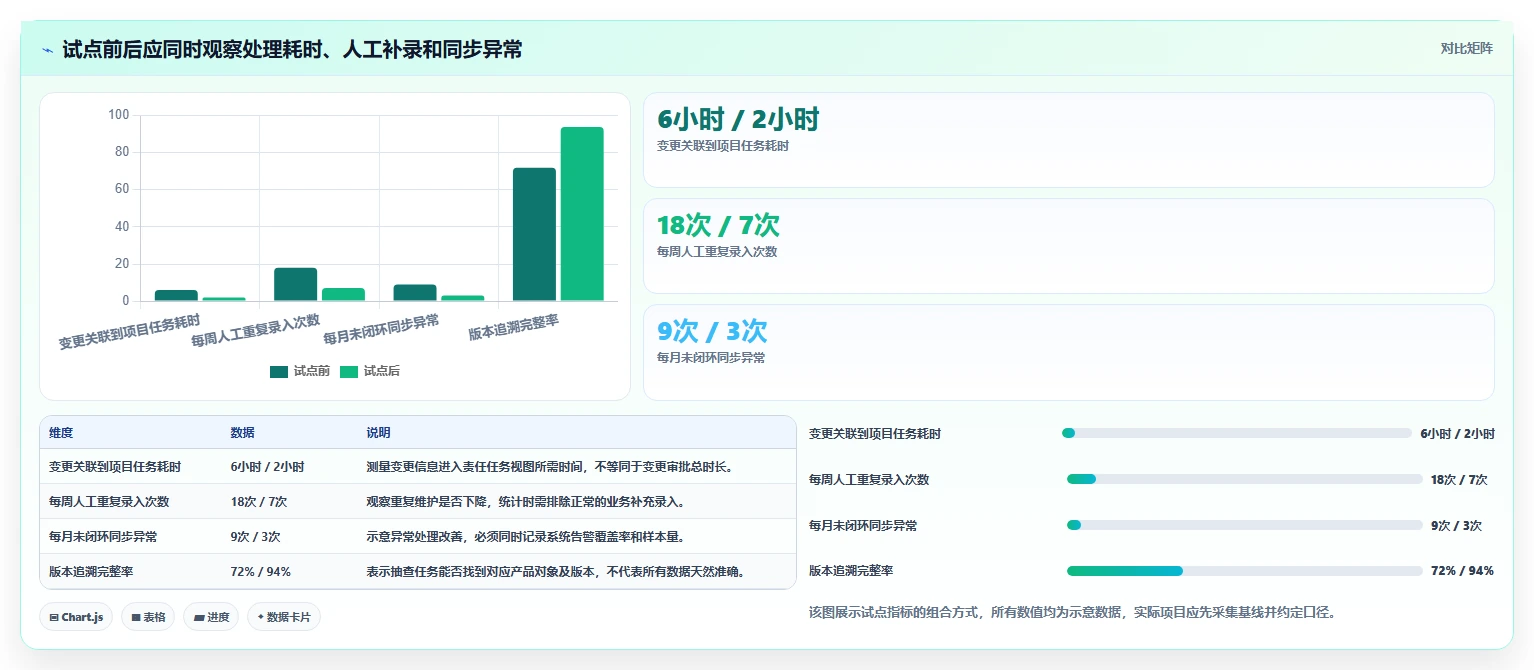Screen dimensions: 1534x670
Task: Click the explanation text starting 测量变更信息
Action: [550, 467]
